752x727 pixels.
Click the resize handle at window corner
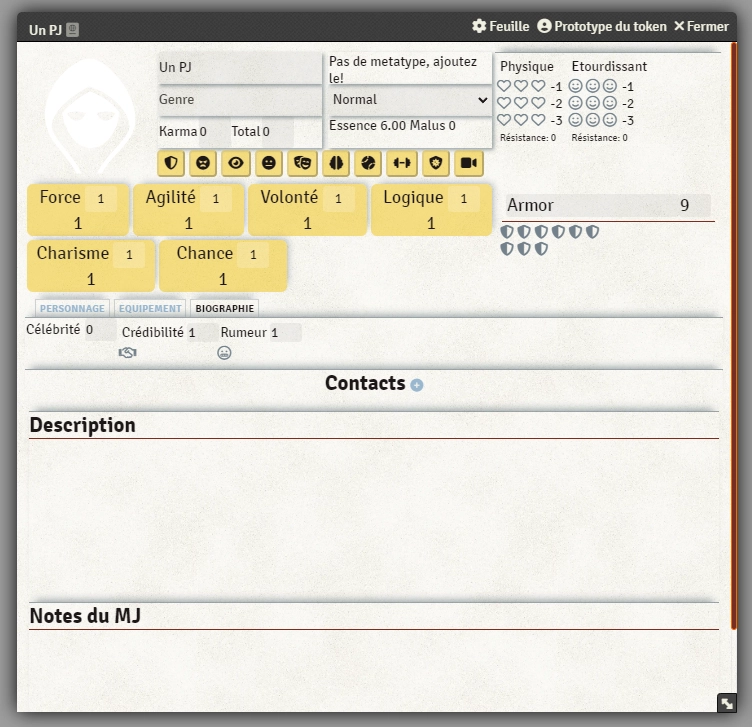727,703
